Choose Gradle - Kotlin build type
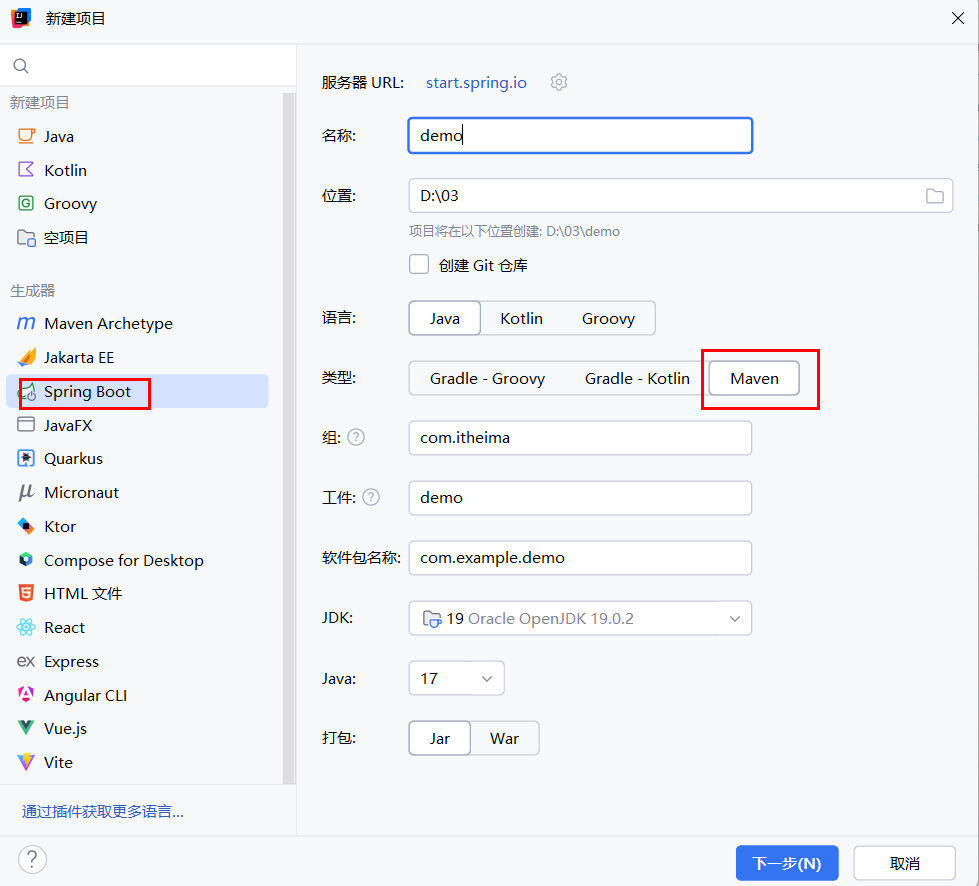 637,378
